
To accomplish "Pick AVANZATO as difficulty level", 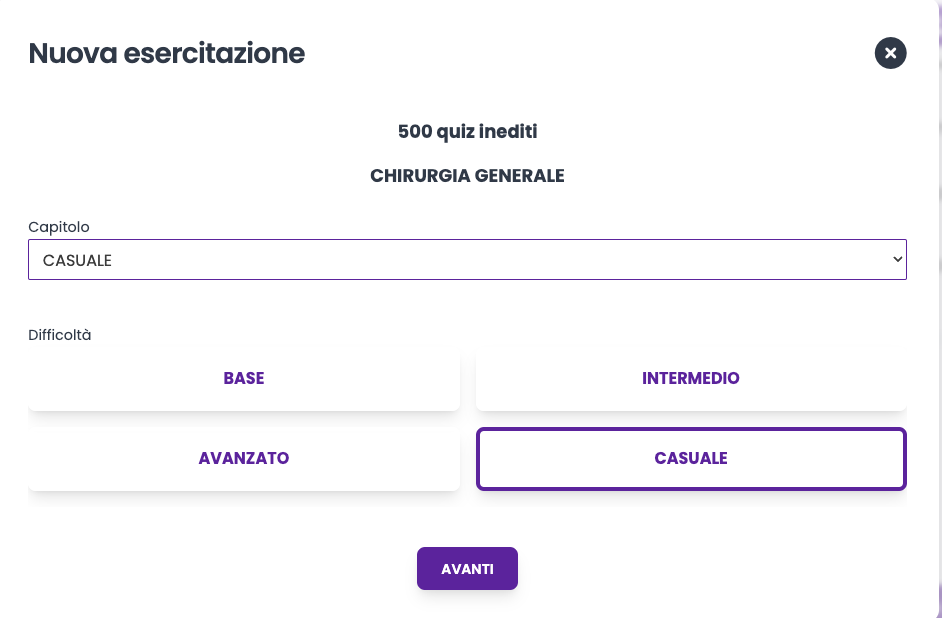I will pyautogui.click(x=244, y=459).
